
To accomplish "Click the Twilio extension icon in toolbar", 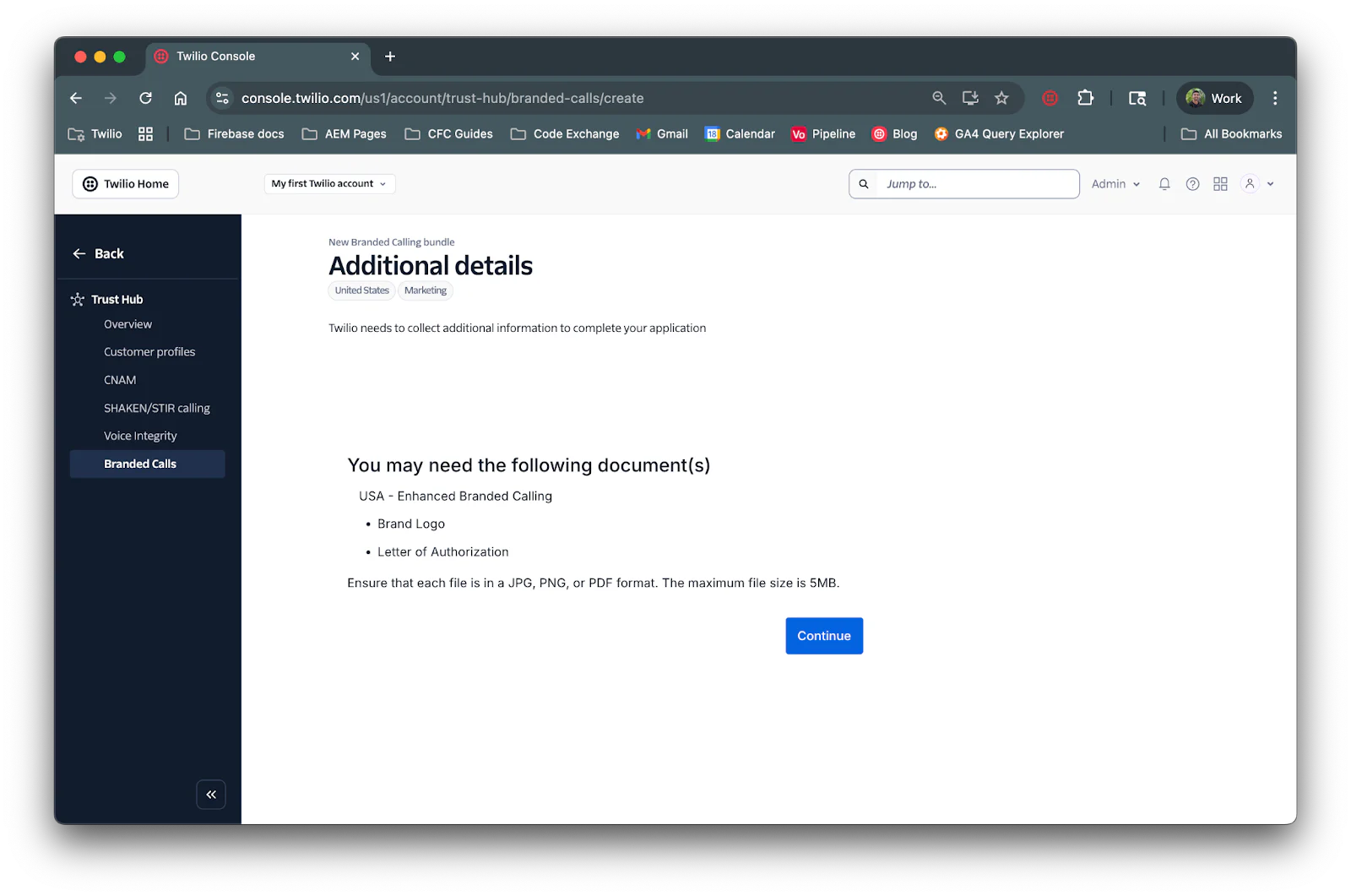I will pyautogui.click(x=1049, y=98).
